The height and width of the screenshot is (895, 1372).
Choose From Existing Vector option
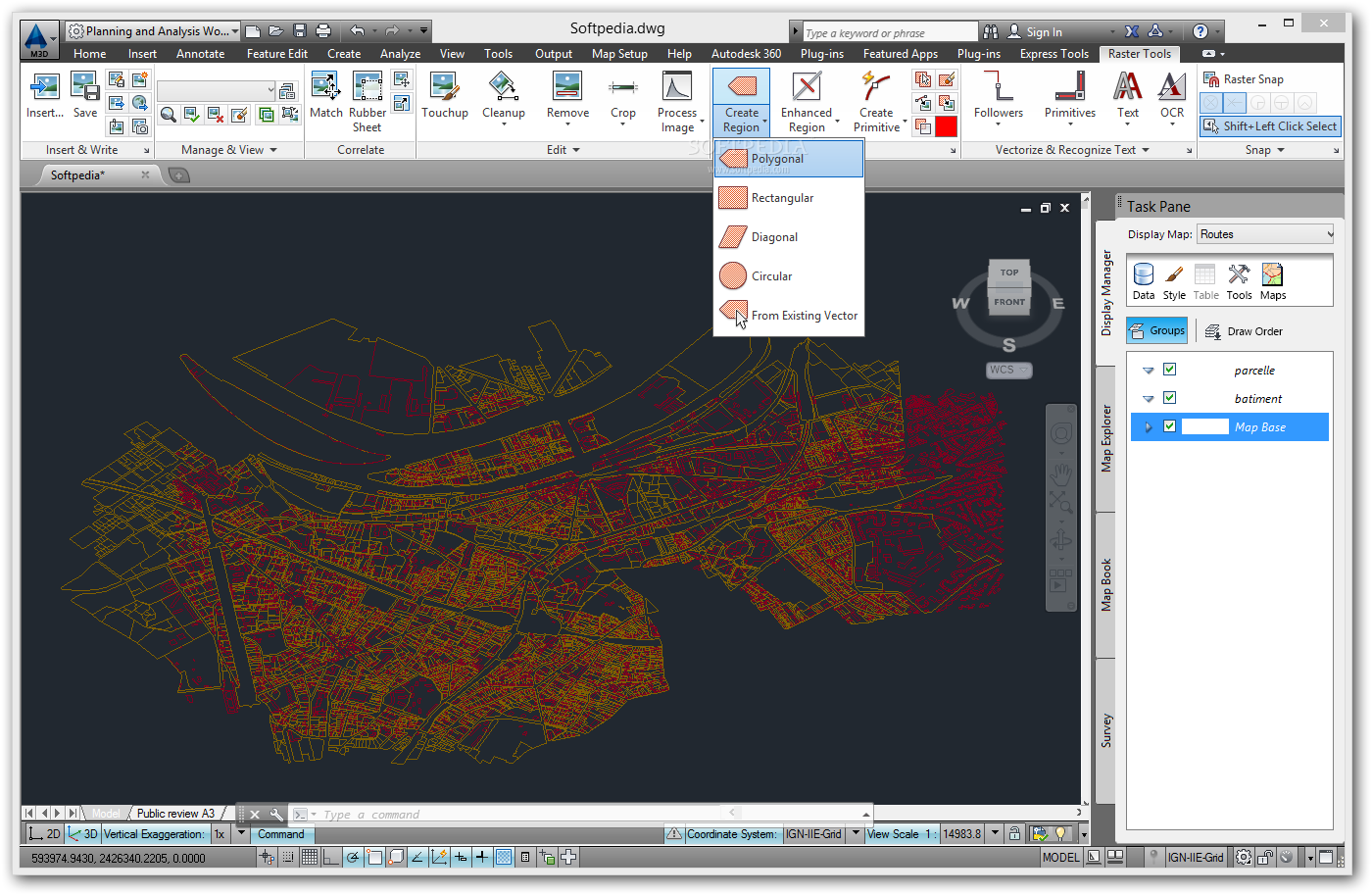(x=789, y=316)
